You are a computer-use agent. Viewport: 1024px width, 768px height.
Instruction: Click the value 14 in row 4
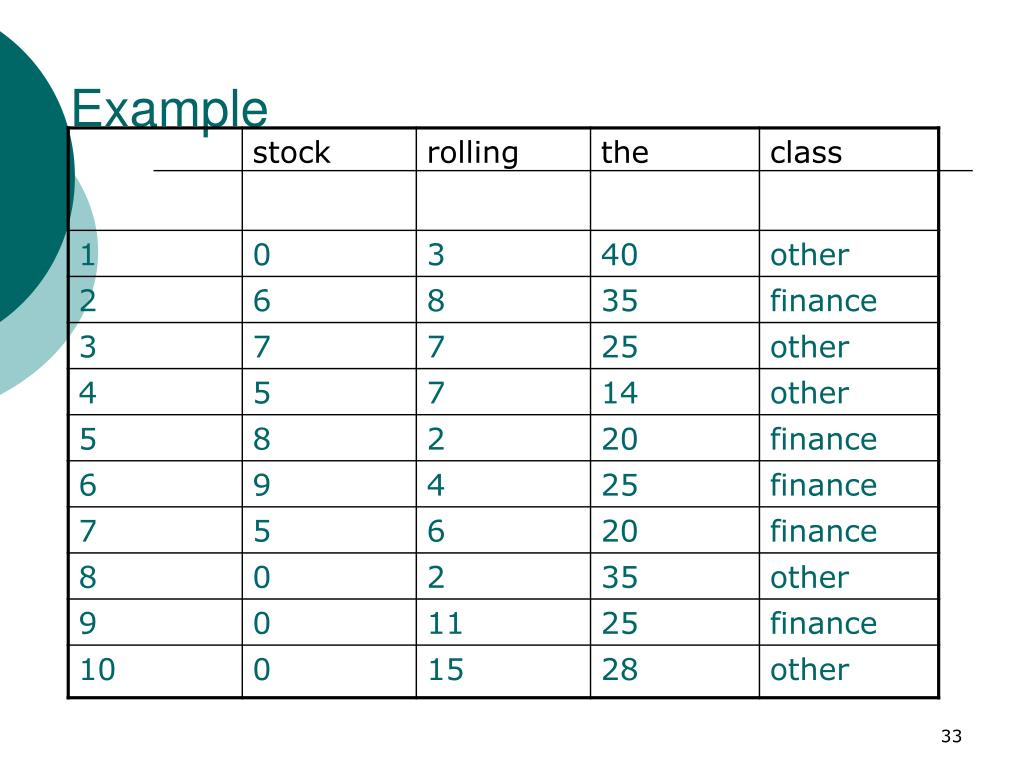click(619, 393)
